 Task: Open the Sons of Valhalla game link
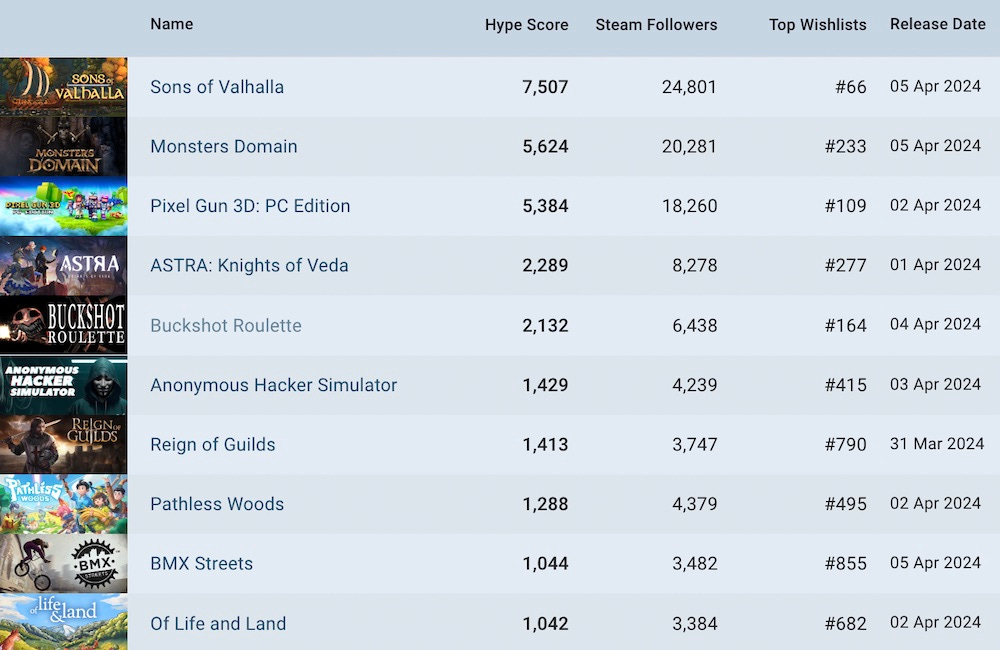point(217,87)
